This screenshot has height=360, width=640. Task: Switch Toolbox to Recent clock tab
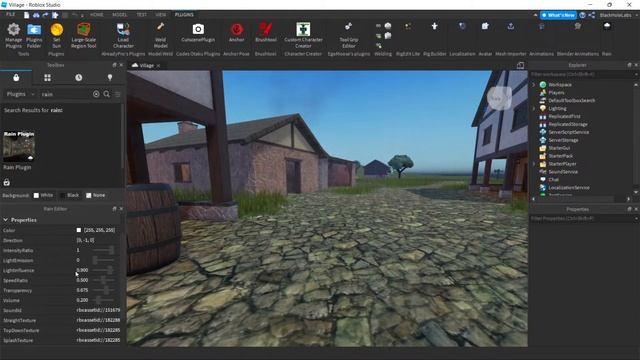click(x=78, y=78)
